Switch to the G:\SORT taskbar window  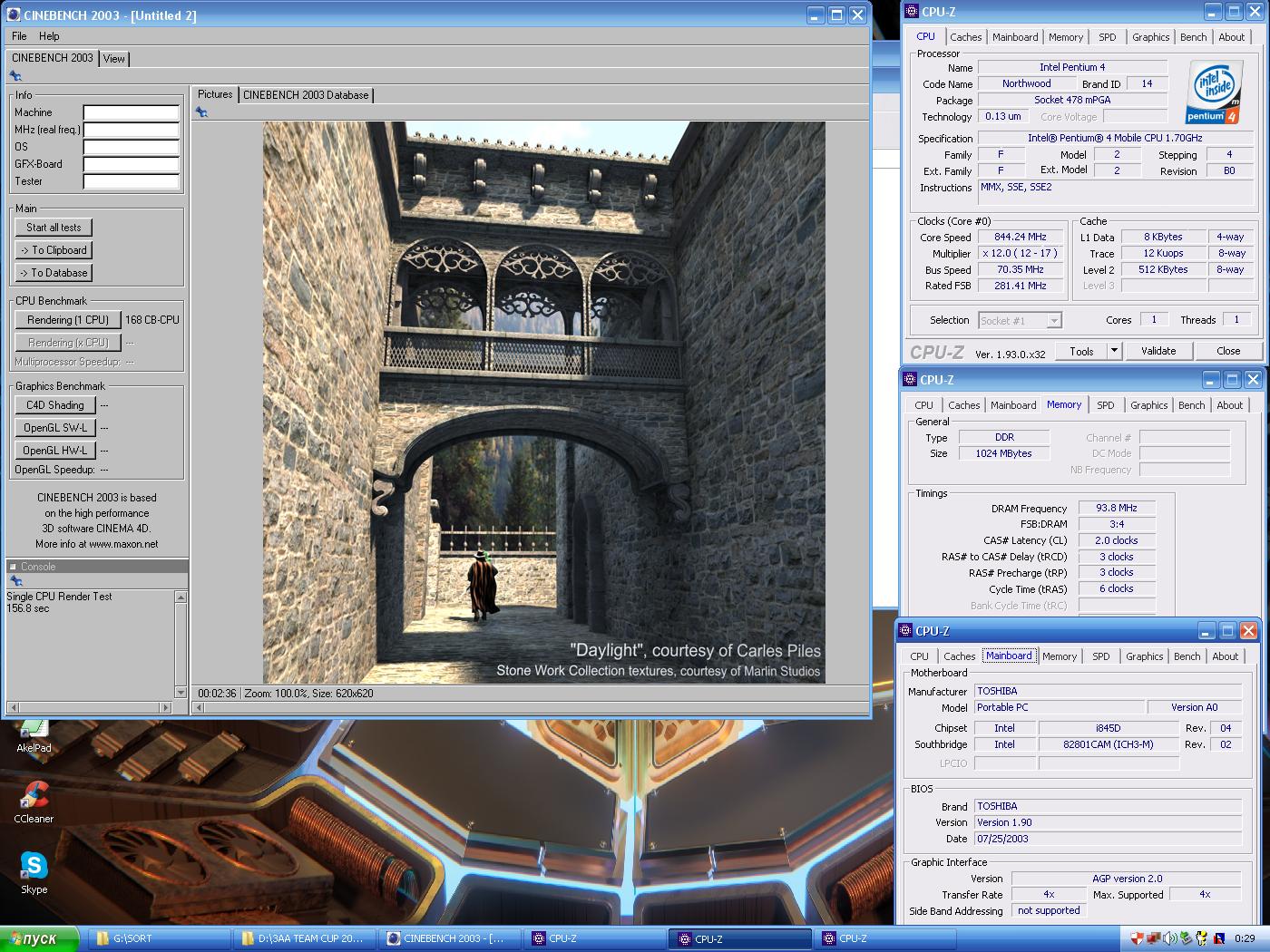click(161, 938)
